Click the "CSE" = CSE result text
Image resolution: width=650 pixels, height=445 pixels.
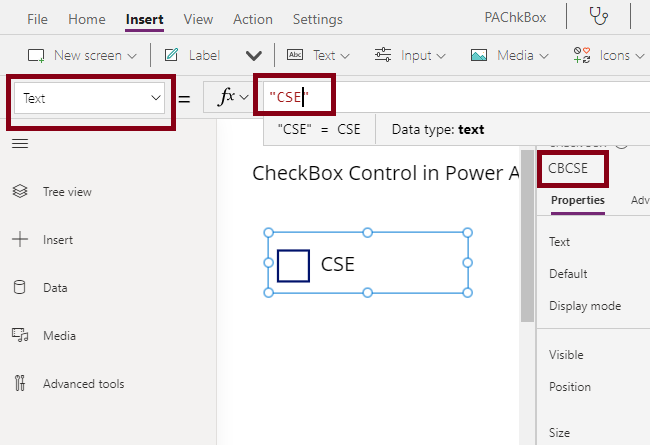319,129
